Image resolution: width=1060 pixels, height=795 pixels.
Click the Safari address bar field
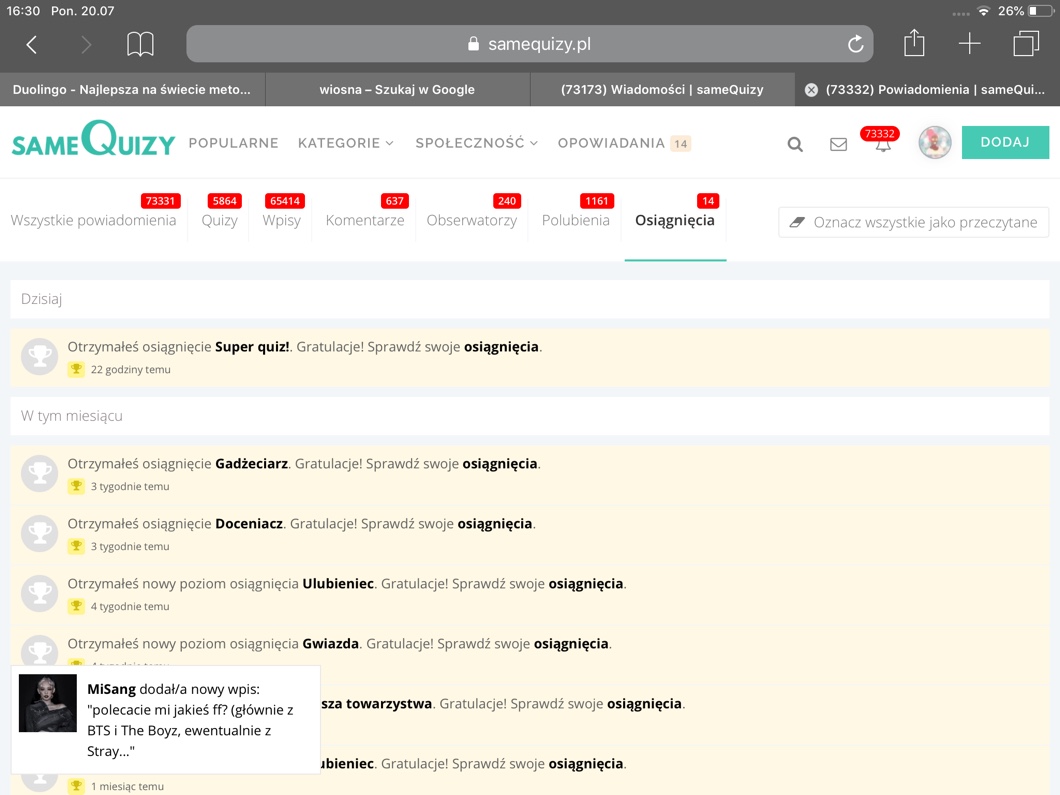(529, 44)
